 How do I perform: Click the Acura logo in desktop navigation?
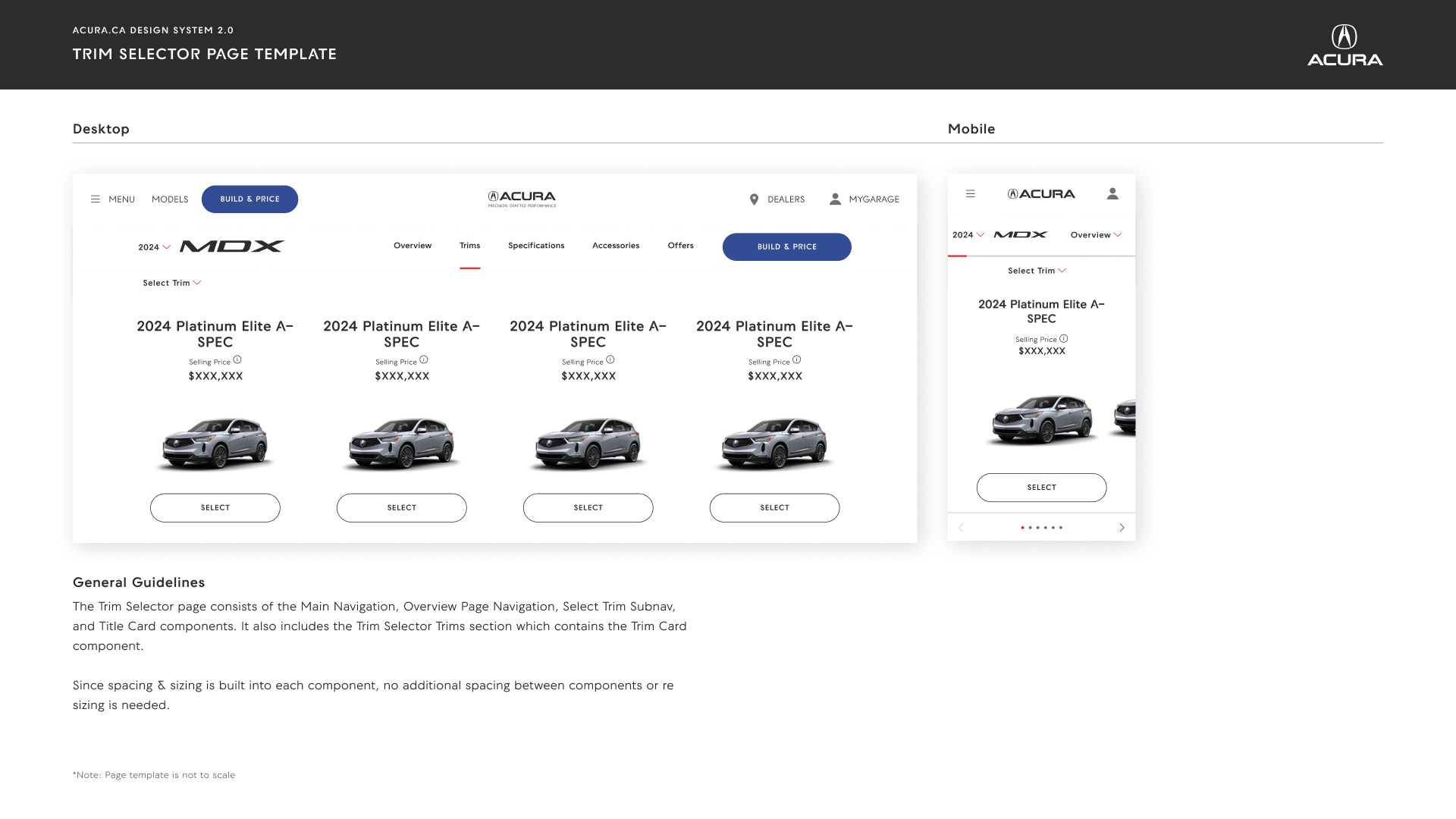point(522,199)
